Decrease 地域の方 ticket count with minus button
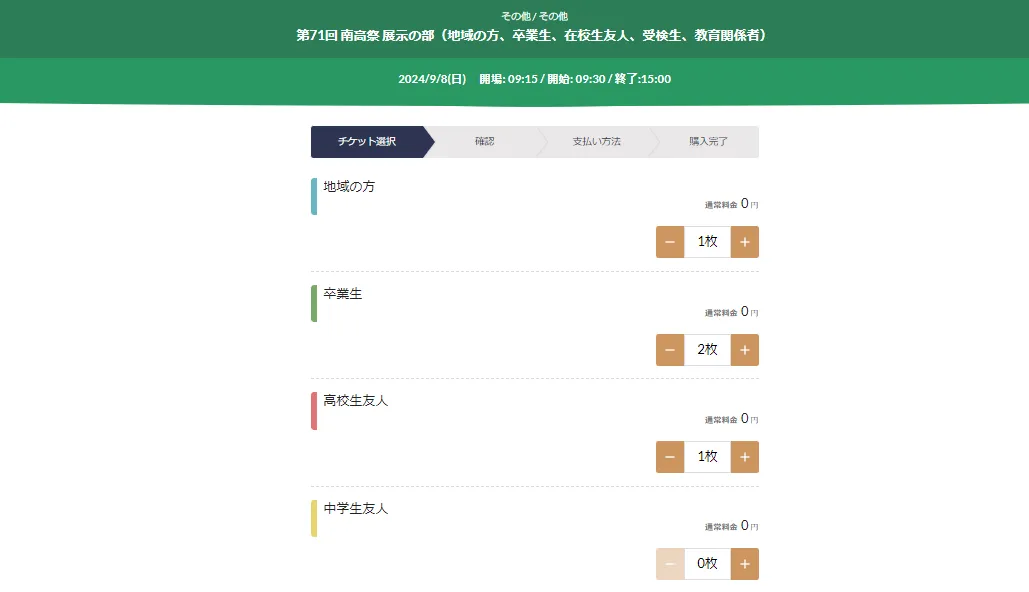The image size is (1029, 592). 670,242
